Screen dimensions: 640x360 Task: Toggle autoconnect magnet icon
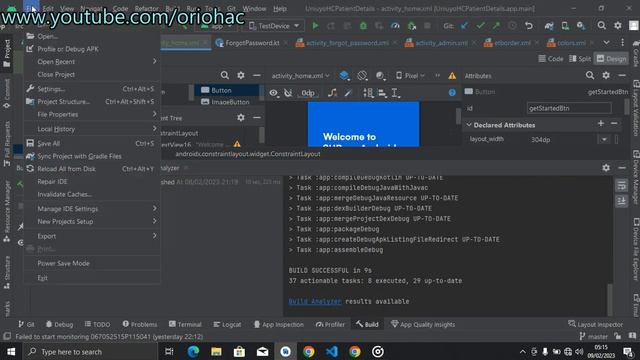pos(288,93)
